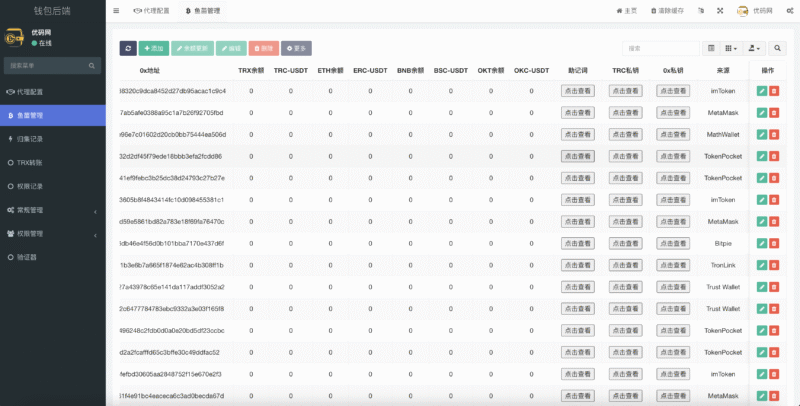
Task: Click the 搜索 input field above the table
Action: pyautogui.click(x=661, y=48)
